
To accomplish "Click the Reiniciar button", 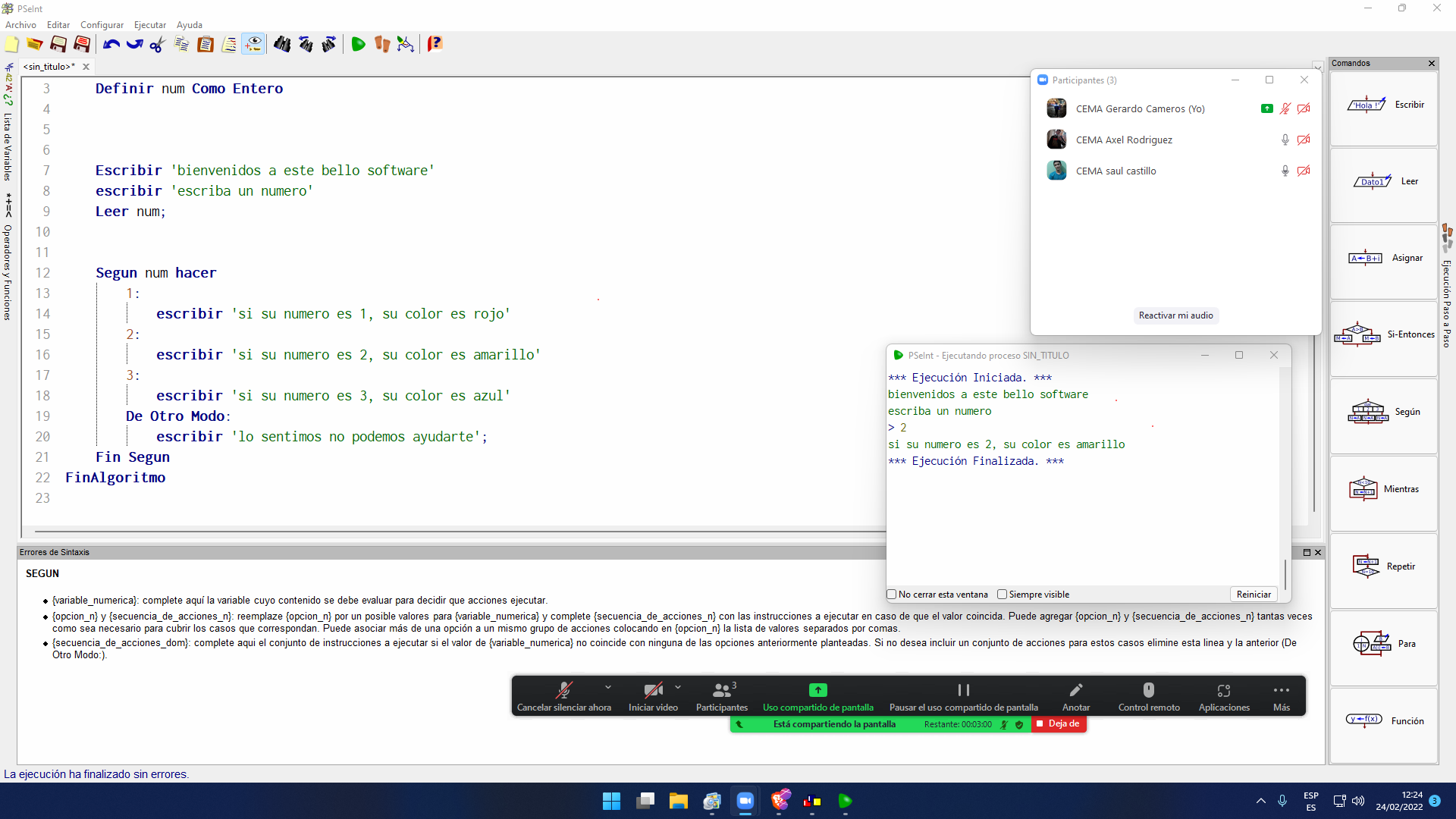I will click(x=1254, y=595).
